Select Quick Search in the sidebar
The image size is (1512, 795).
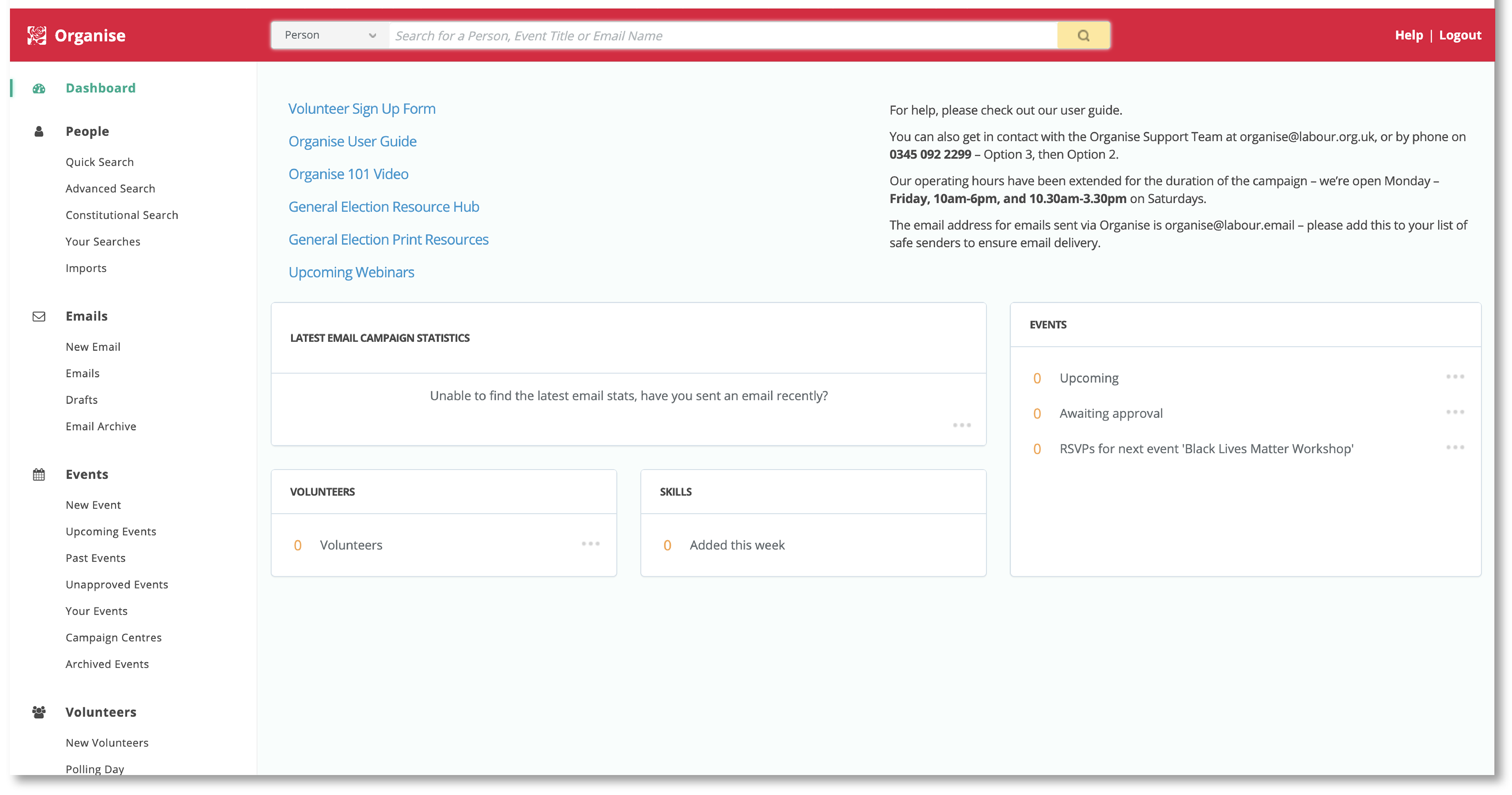[100, 162]
